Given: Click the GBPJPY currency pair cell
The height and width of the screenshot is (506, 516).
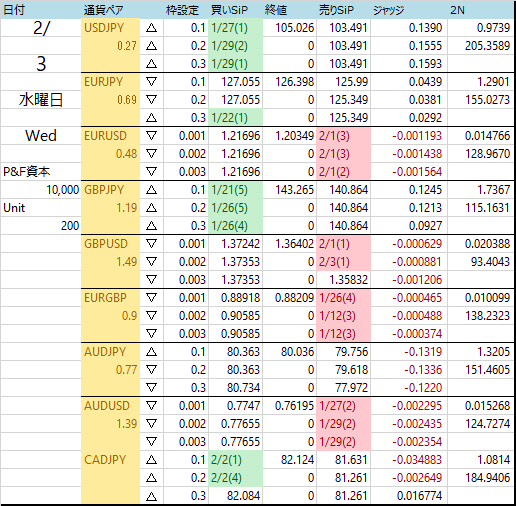Looking at the screenshot, I should (110, 190).
